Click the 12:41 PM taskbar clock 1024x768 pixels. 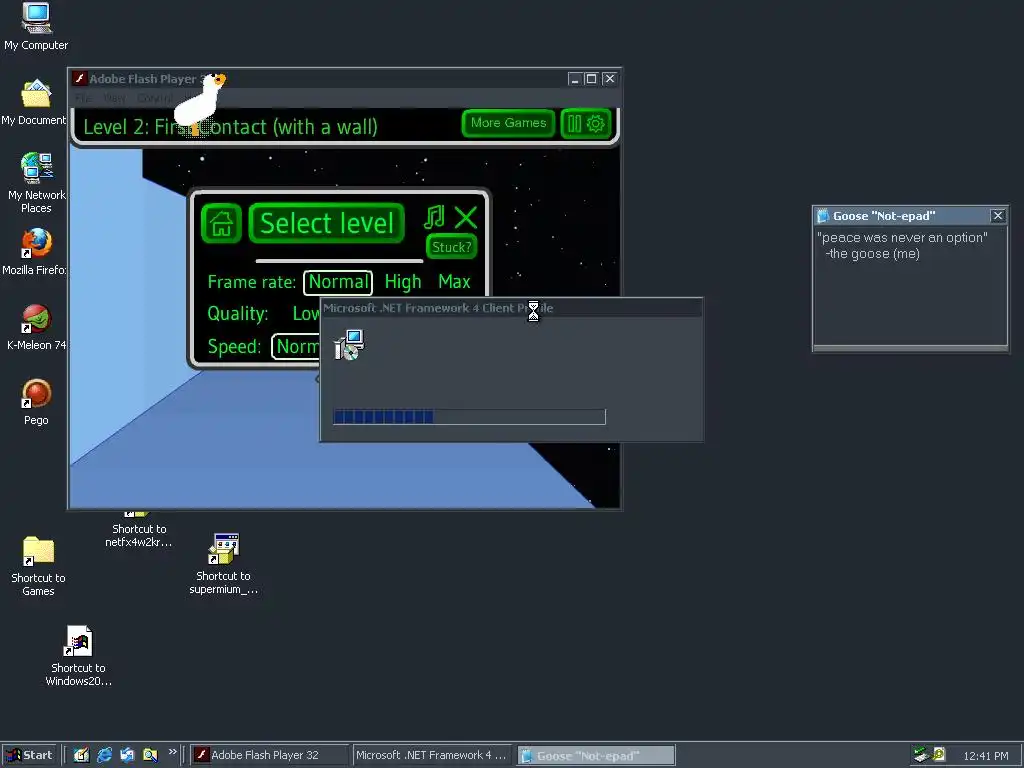[x=986, y=756]
